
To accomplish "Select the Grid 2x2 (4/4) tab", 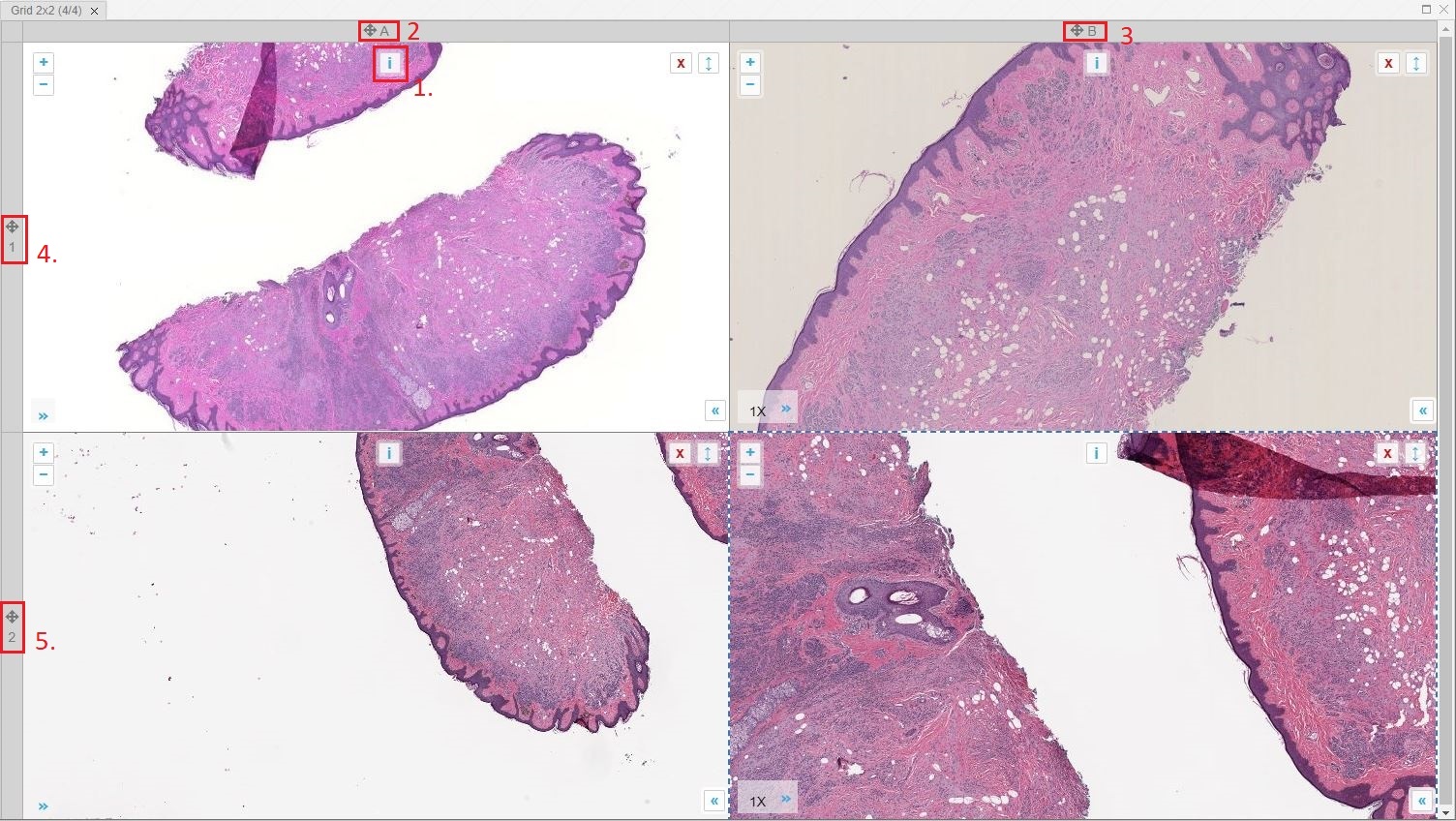I will 46,11.
